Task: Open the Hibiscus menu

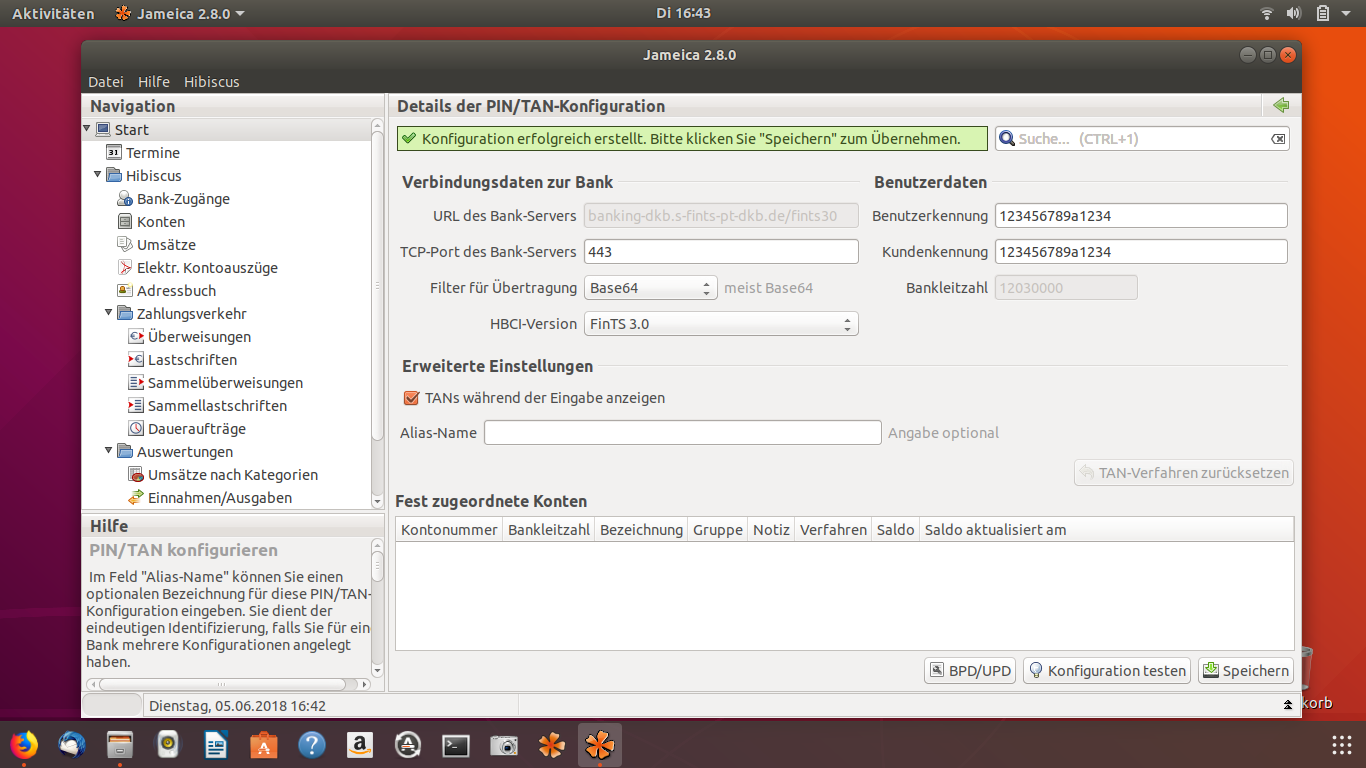Action: [212, 82]
